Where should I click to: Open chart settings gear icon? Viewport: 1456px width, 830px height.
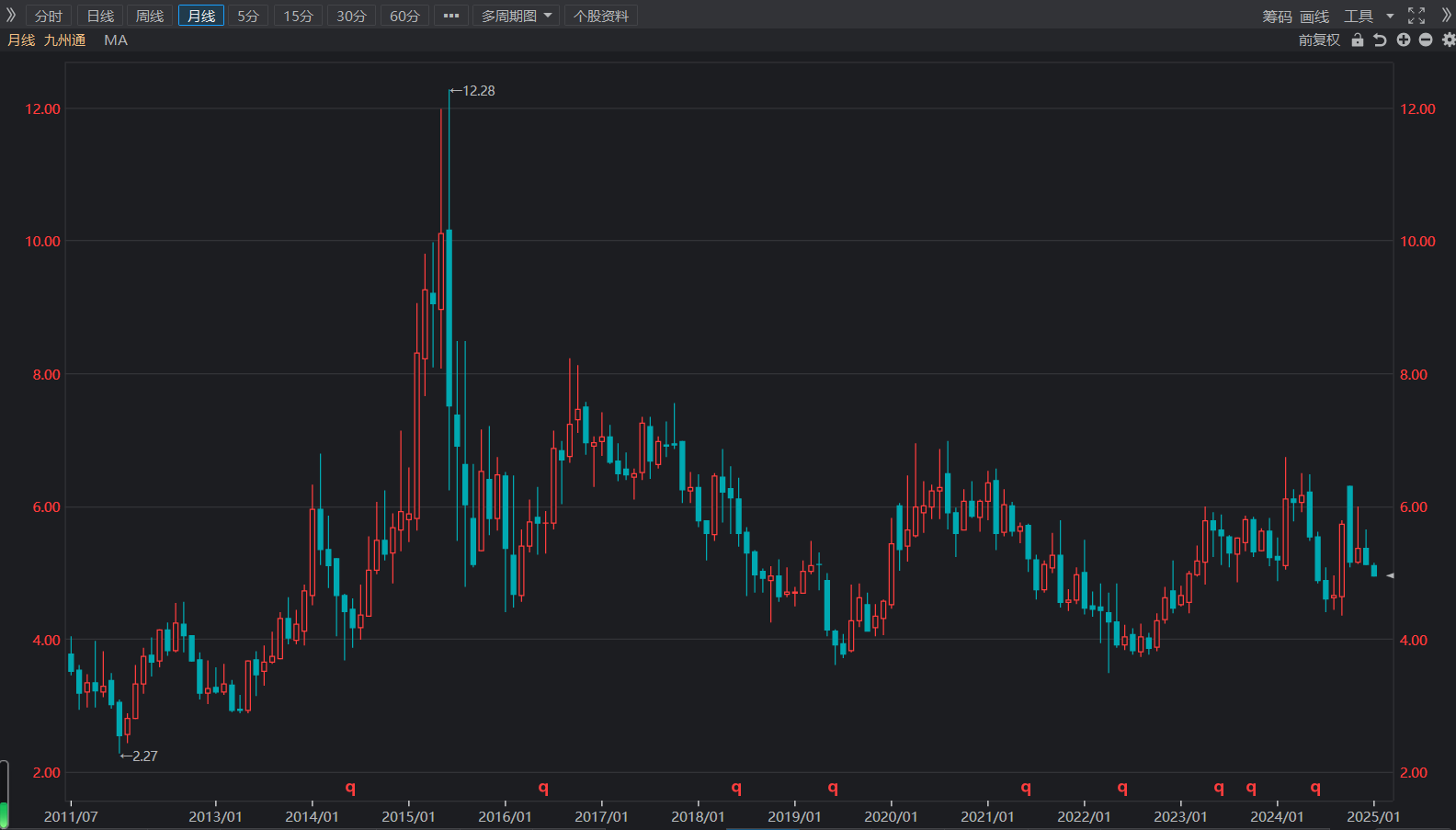[x=1449, y=40]
